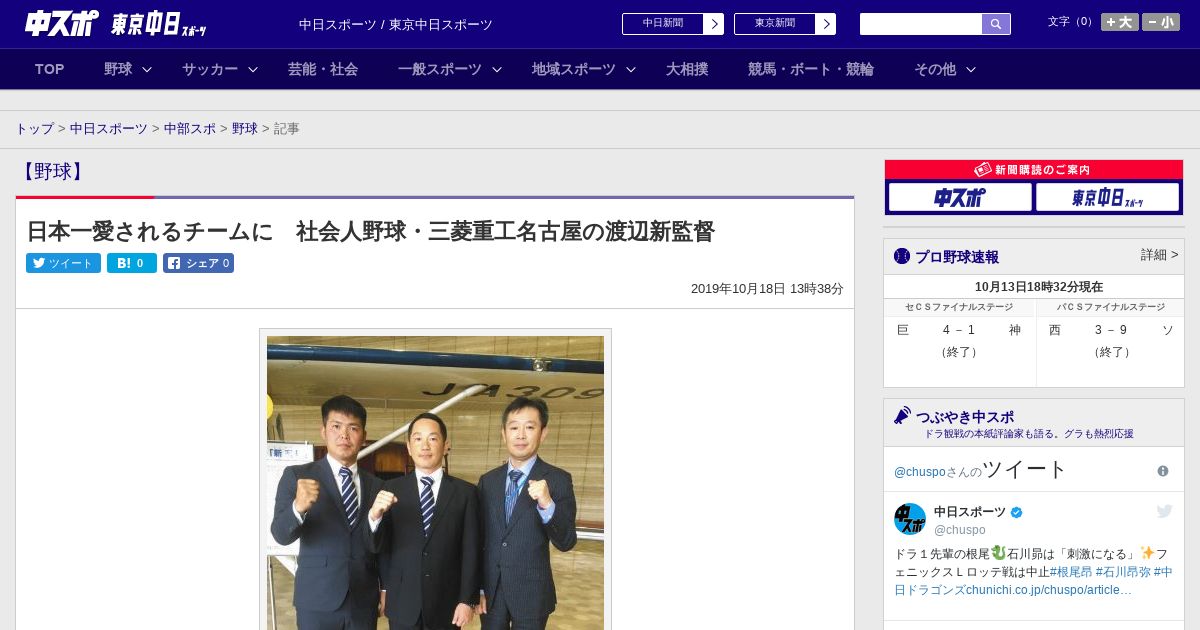
Task: Click 野球 breadcrumb link
Action: point(245,129)
